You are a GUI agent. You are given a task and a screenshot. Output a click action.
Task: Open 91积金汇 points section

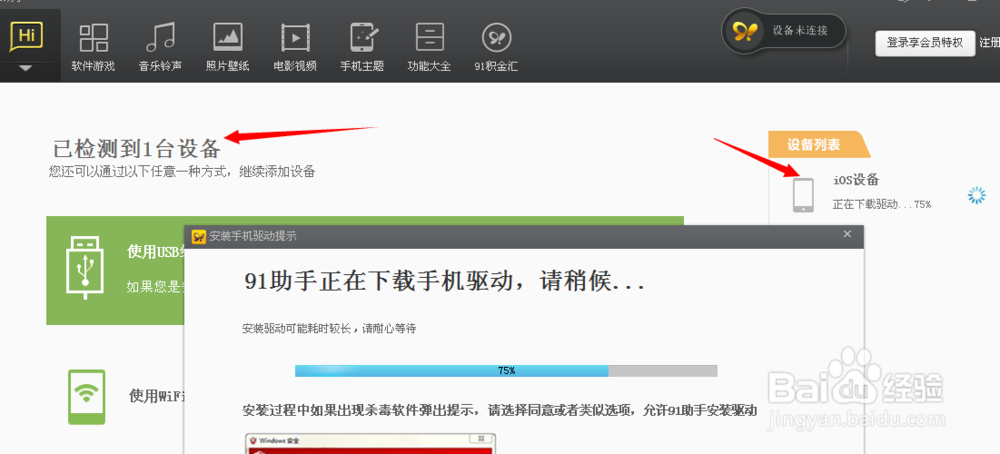click(x=496, y=48)
